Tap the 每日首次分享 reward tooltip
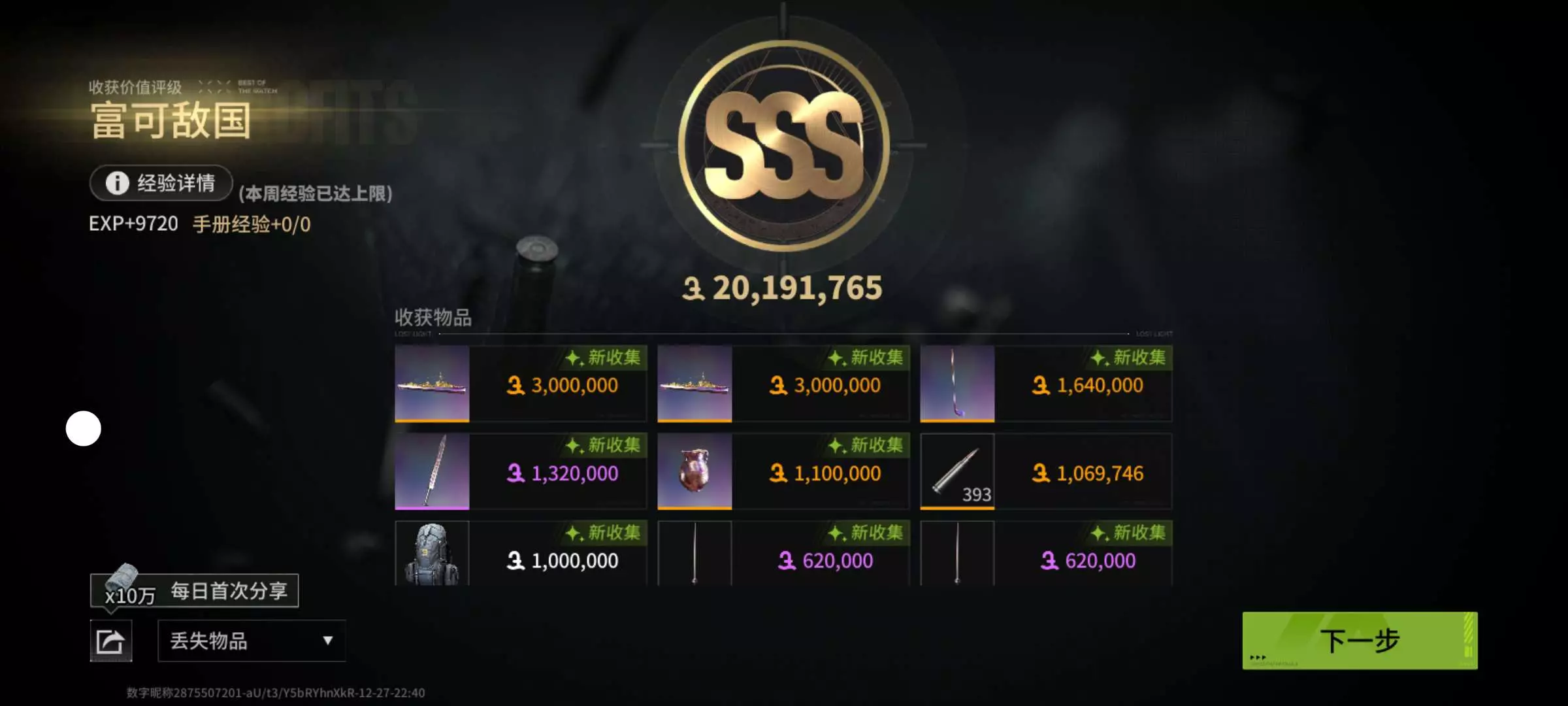 click(x=195, y=591)
